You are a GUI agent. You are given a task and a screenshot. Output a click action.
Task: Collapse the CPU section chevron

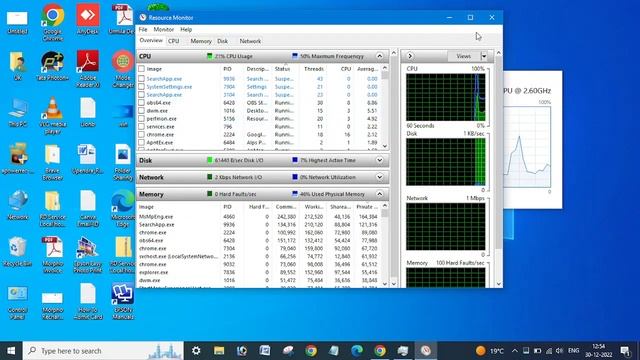click(x=379, y=56)
